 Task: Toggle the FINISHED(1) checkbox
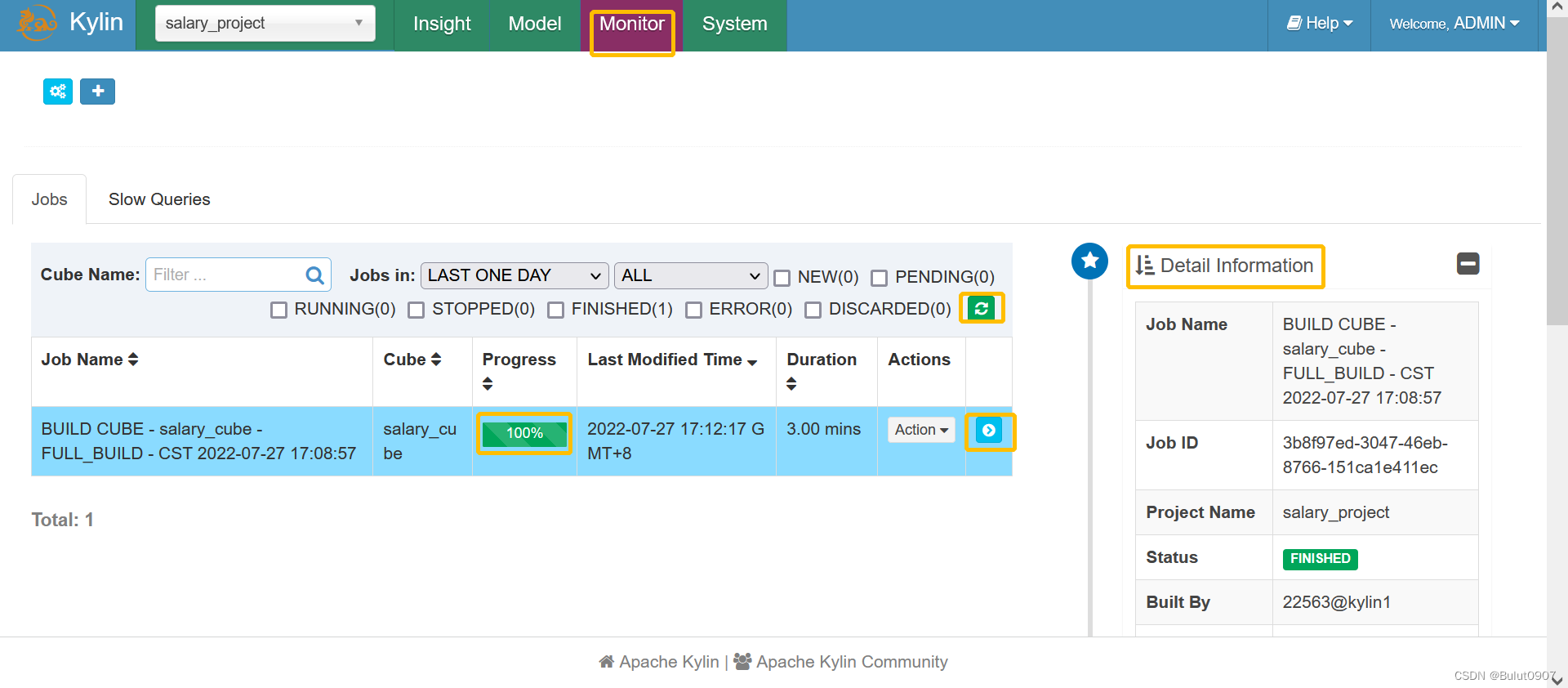tap(555, 310)
